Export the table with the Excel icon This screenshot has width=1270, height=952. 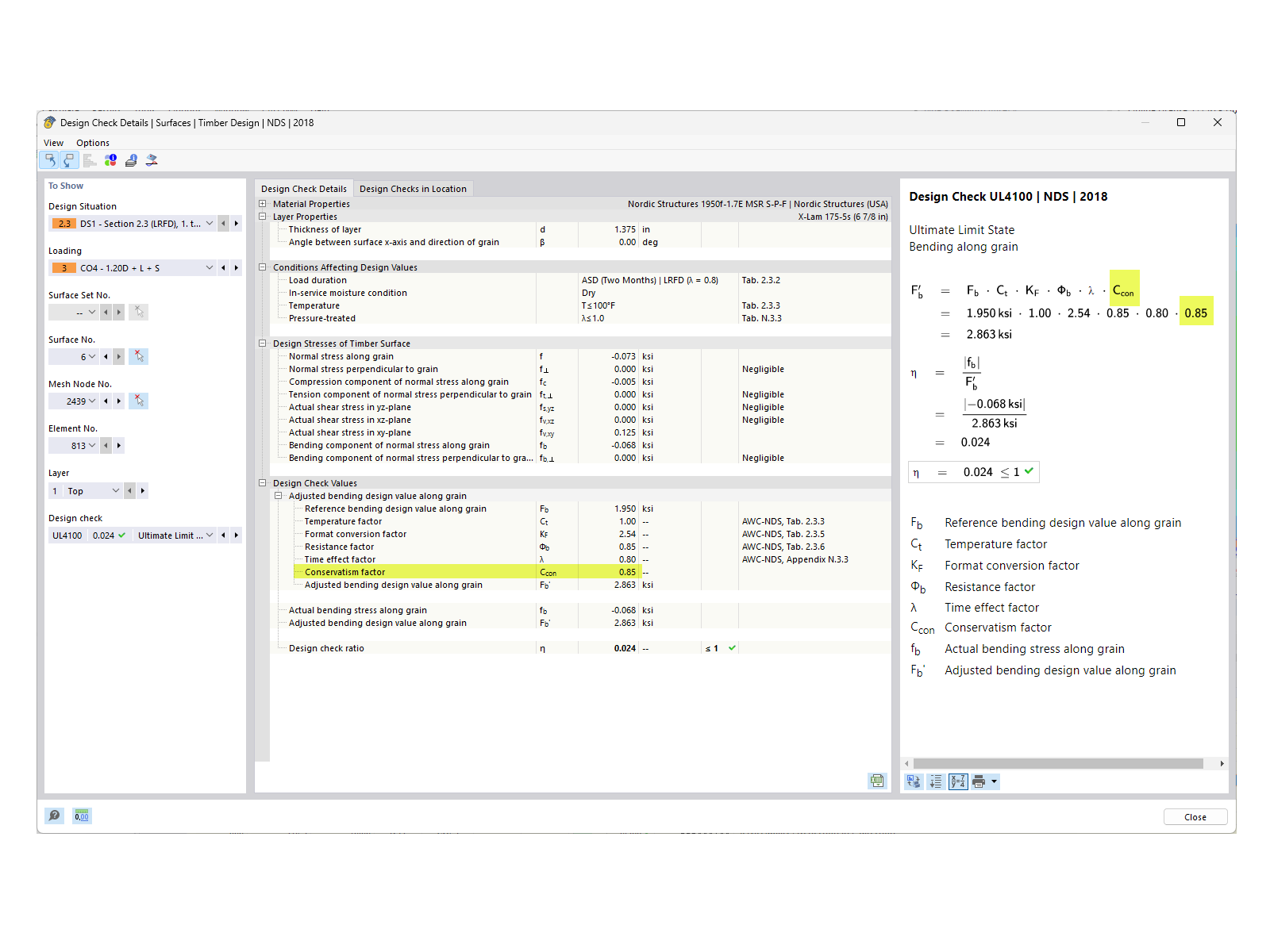coord(877,781)
